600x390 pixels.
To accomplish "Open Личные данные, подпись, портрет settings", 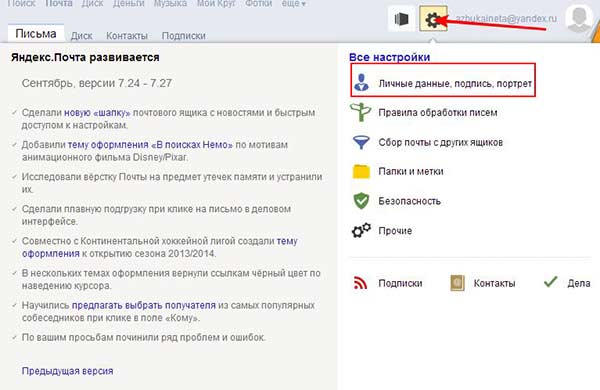I will (x=455, y=83).
